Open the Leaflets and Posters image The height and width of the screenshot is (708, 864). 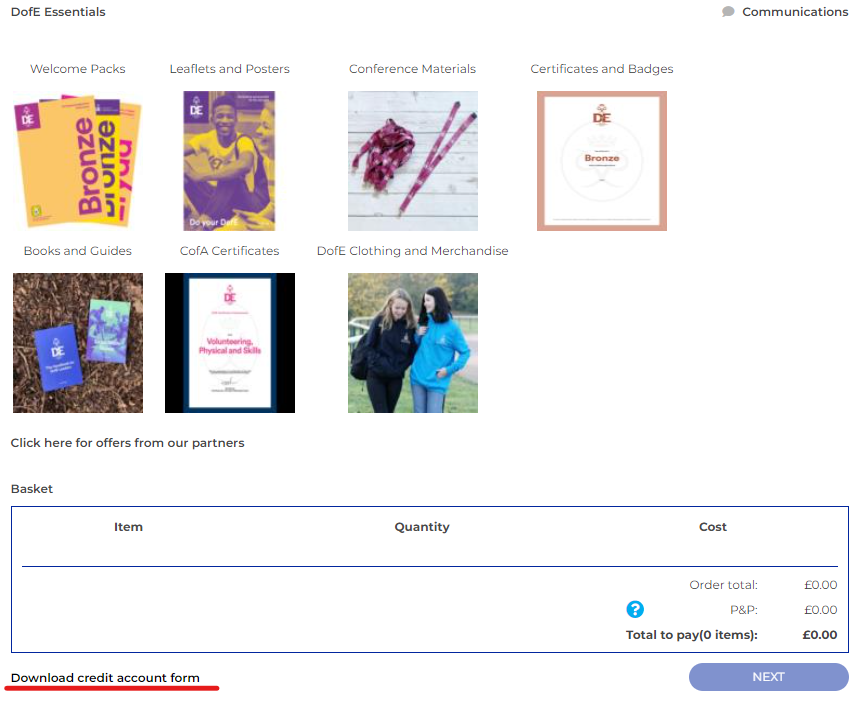click(x=229, y=161)
